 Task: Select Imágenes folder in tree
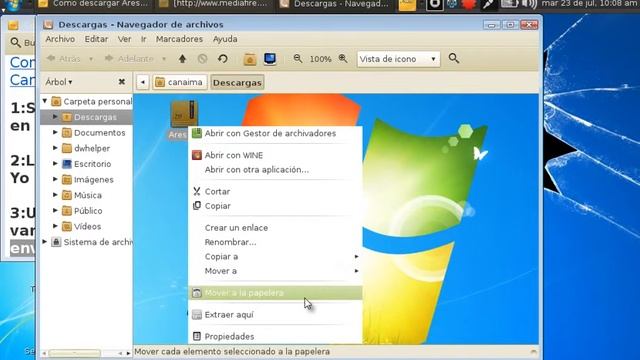(88, 180)
